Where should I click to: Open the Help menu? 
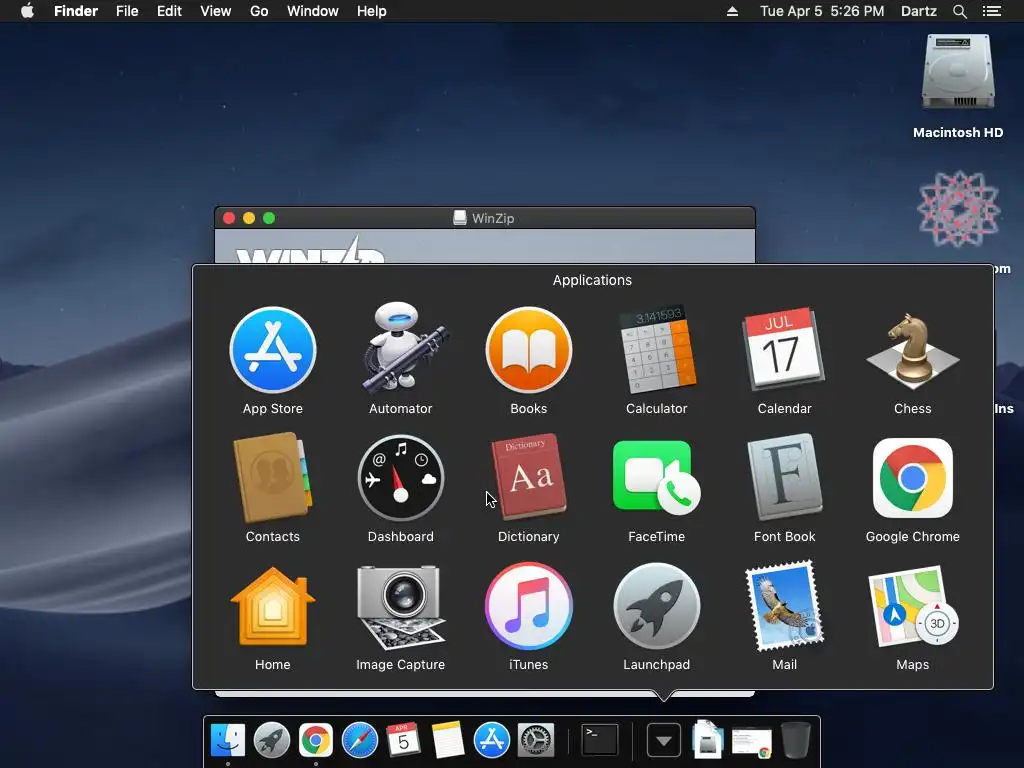click(372, 11)
